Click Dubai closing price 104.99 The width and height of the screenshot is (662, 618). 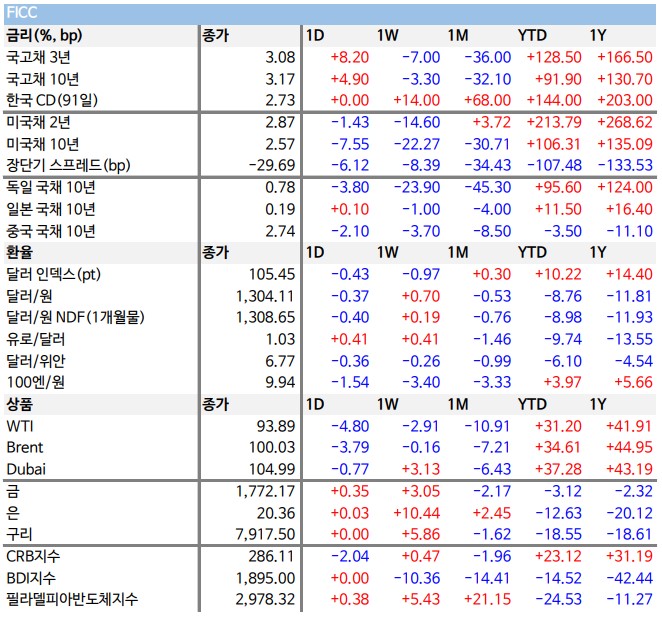(x=272, y=469)
